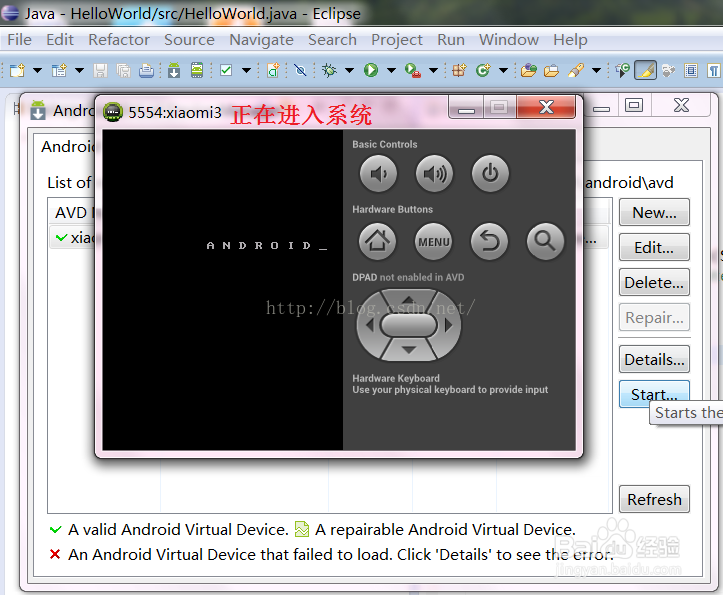Viewport: 723px width, 595px height.
Task: Click the DPAD right arrow in the emulator
Action: (x=448, y=325)
